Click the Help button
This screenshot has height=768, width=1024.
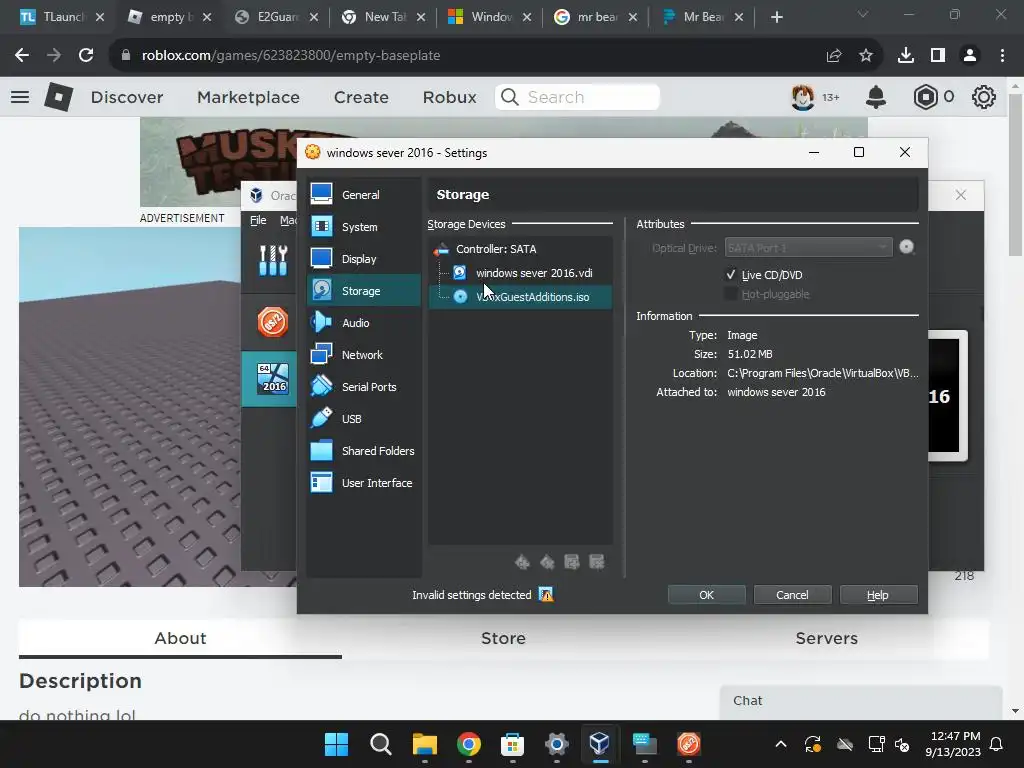pyautogui.click(x=878, y=595)
